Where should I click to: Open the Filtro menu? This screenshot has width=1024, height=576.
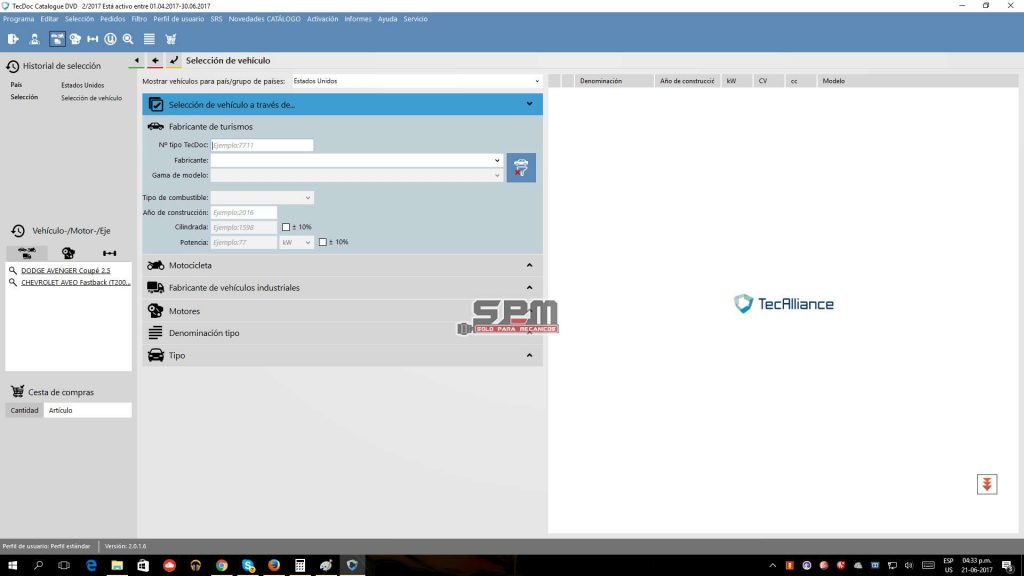pos(139,19)
